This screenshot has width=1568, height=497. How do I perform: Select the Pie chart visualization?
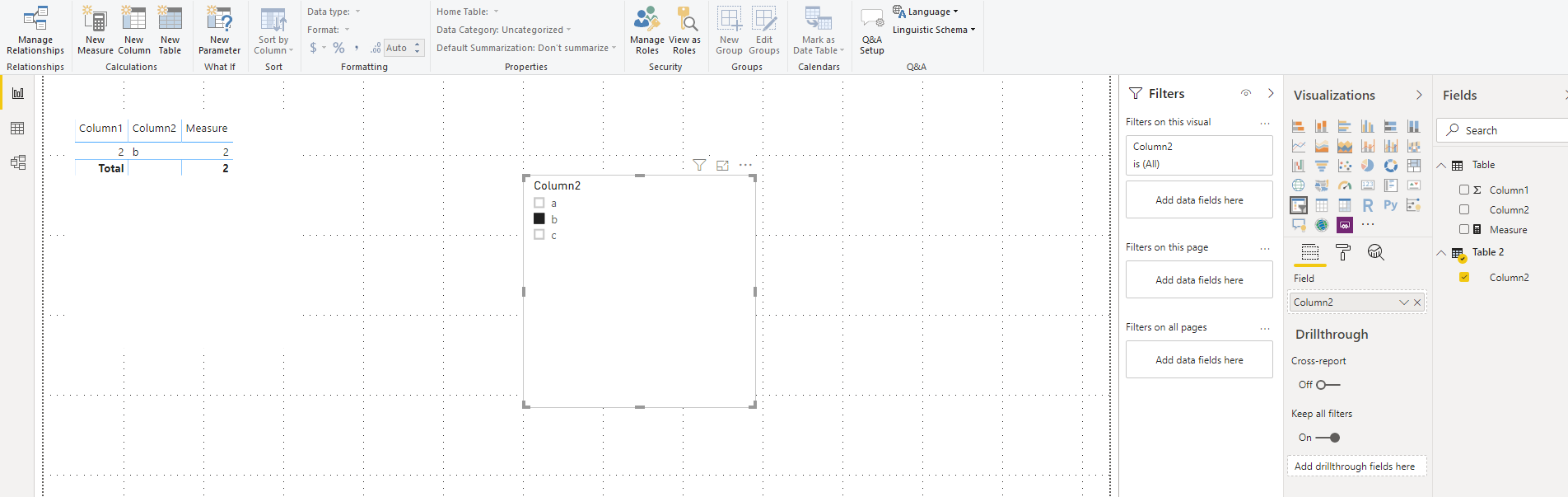(x=1368, y=166)
